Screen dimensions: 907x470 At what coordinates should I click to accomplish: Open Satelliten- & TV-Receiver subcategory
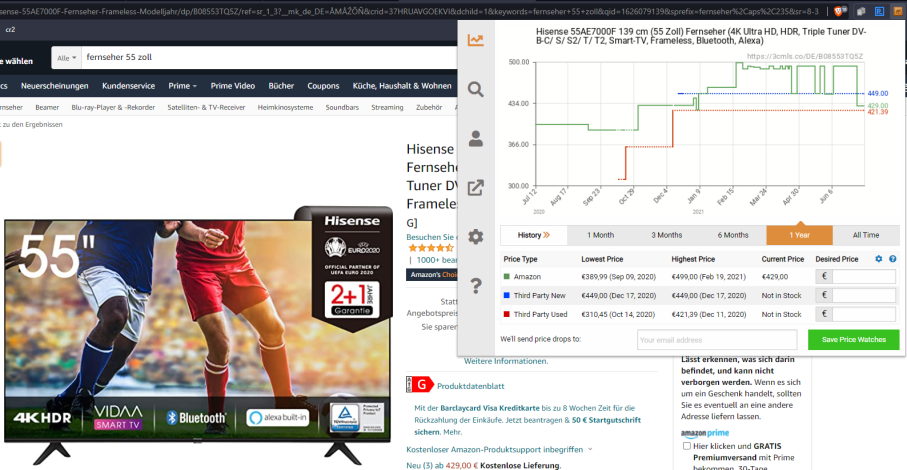click(207, 108)
